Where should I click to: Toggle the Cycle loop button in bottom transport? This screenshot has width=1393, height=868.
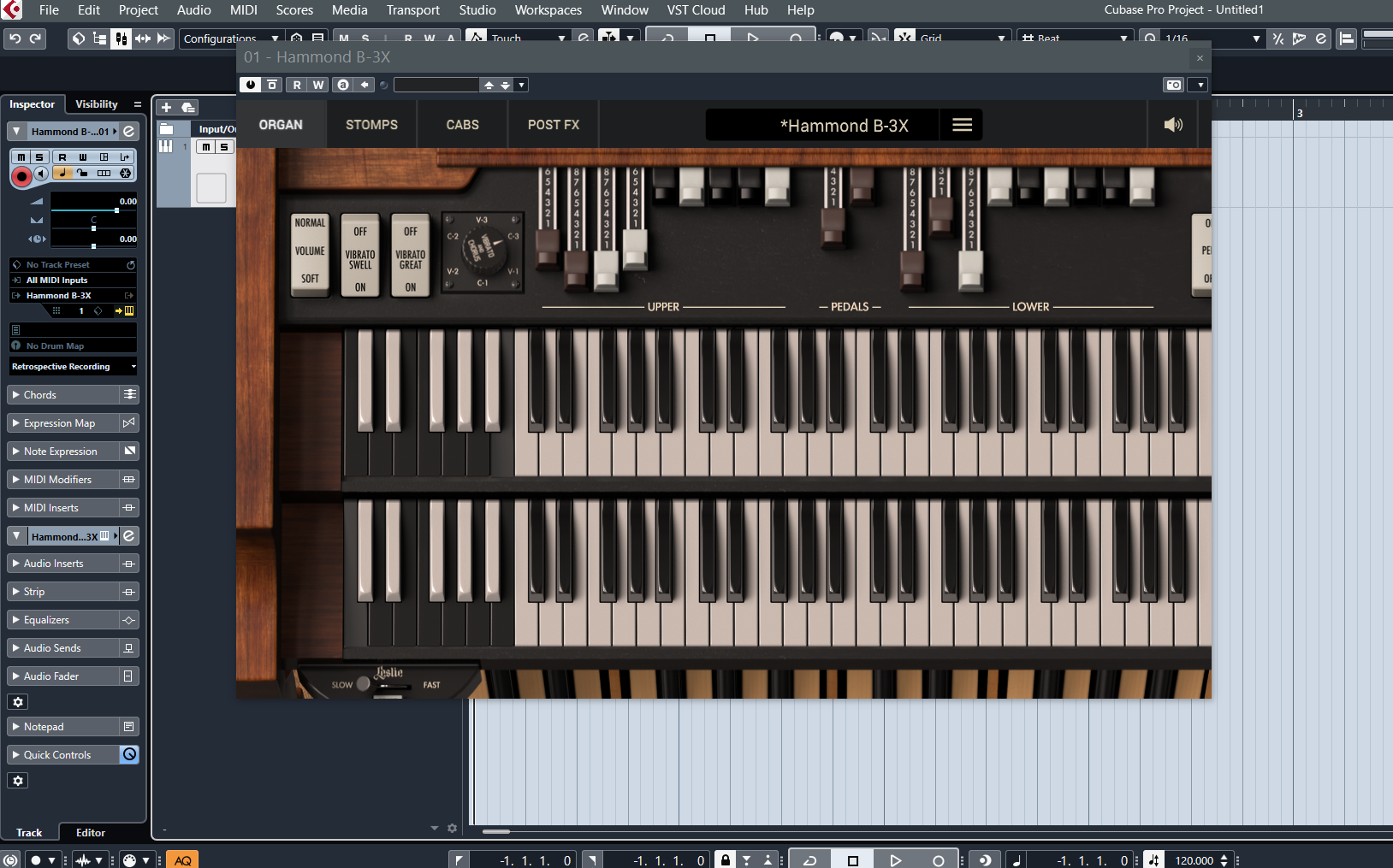point(809,860)
